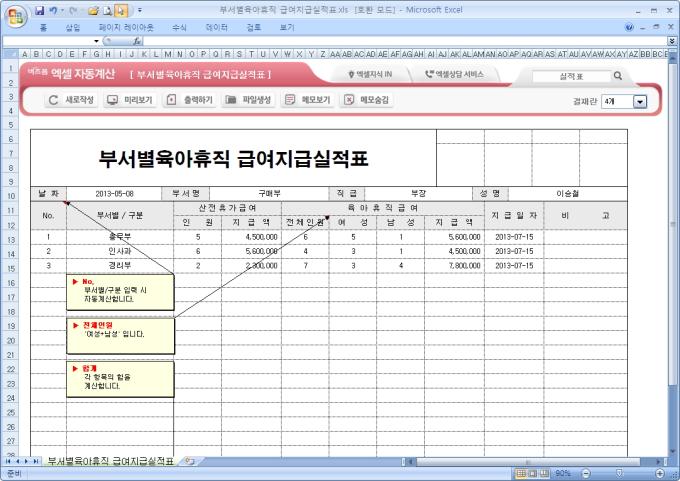The image size is (680, 481).
Task: Click the horizontal scrollbar thumb
Action: click(527, 462)
